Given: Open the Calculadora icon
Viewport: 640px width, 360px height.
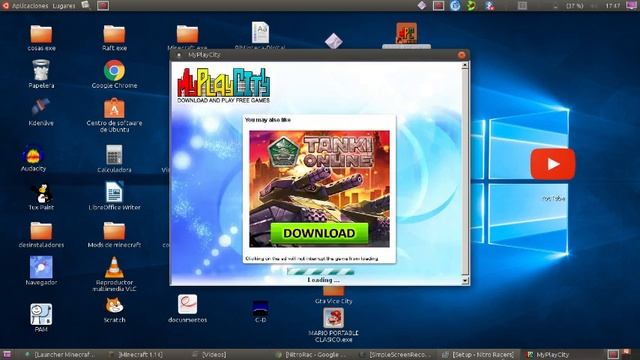Looking at the screenshot, I should pyautogui.click(x=114, y=155).
